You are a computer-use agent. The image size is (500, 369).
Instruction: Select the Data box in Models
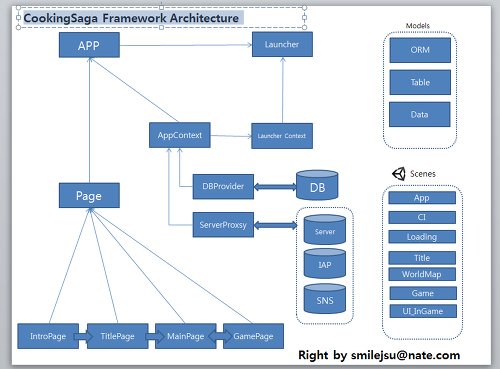tap(420, 114)
